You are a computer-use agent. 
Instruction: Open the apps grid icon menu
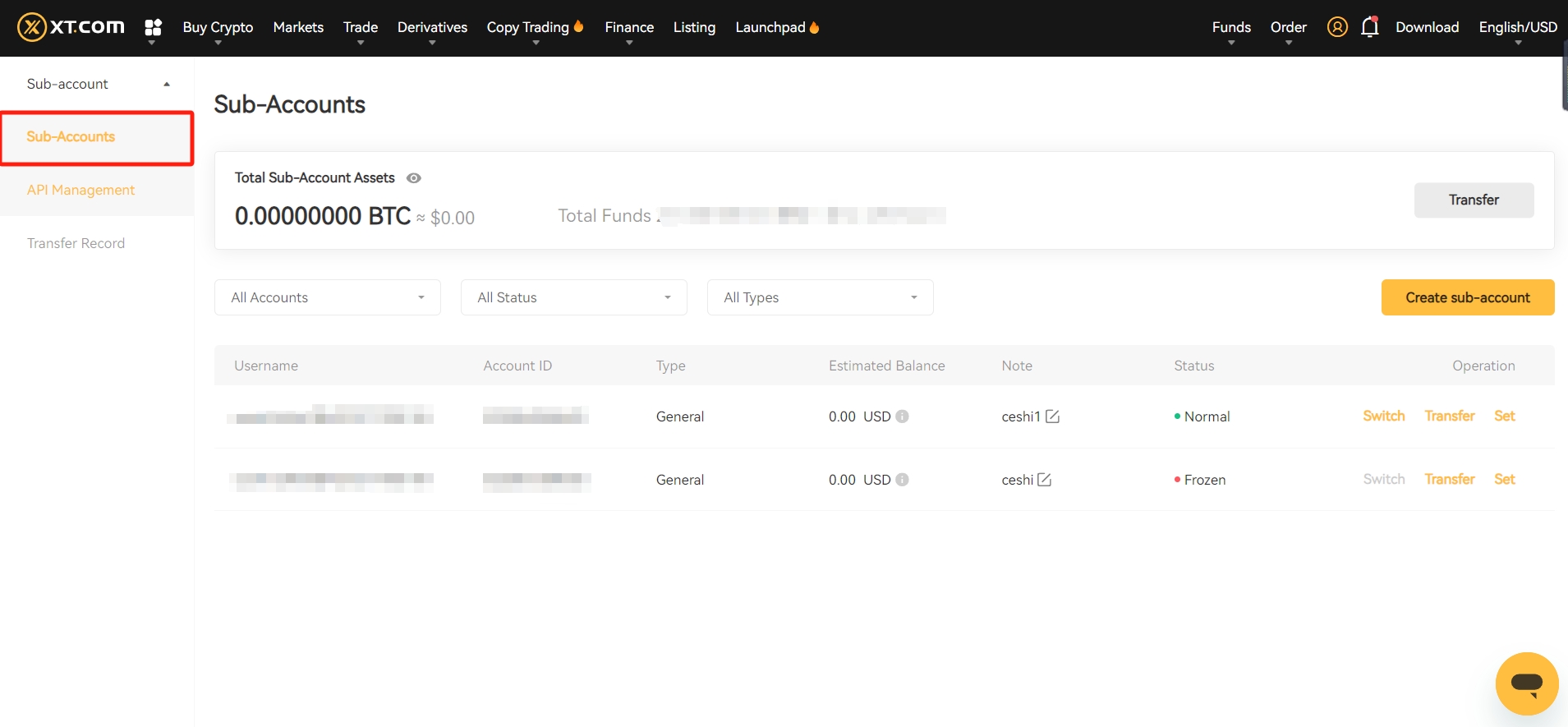point(153,28)
